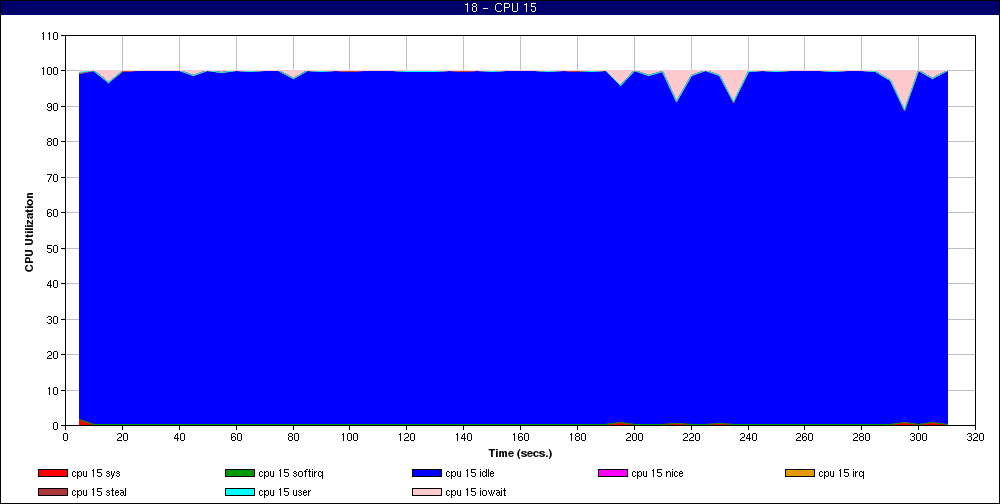Click the 50 label on y-axis
Viewport: 1000px width, 504px height.
tap(54, 248)
